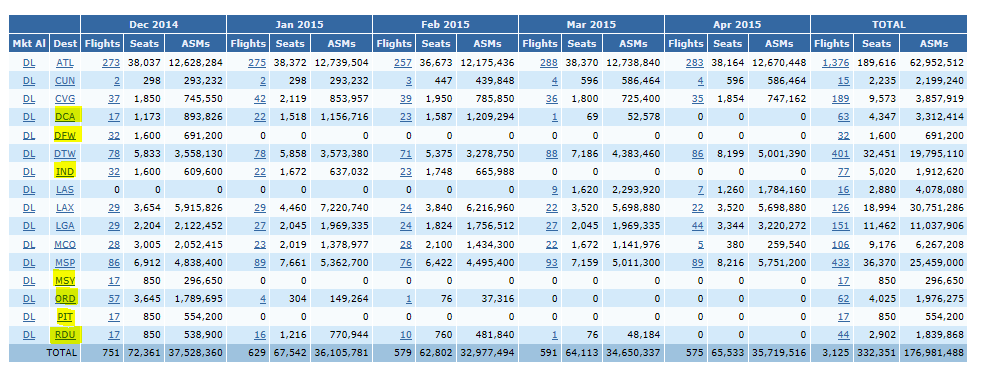Open the highlighted ORD destination link
This screenshot has height=376, width=990.
64,298
